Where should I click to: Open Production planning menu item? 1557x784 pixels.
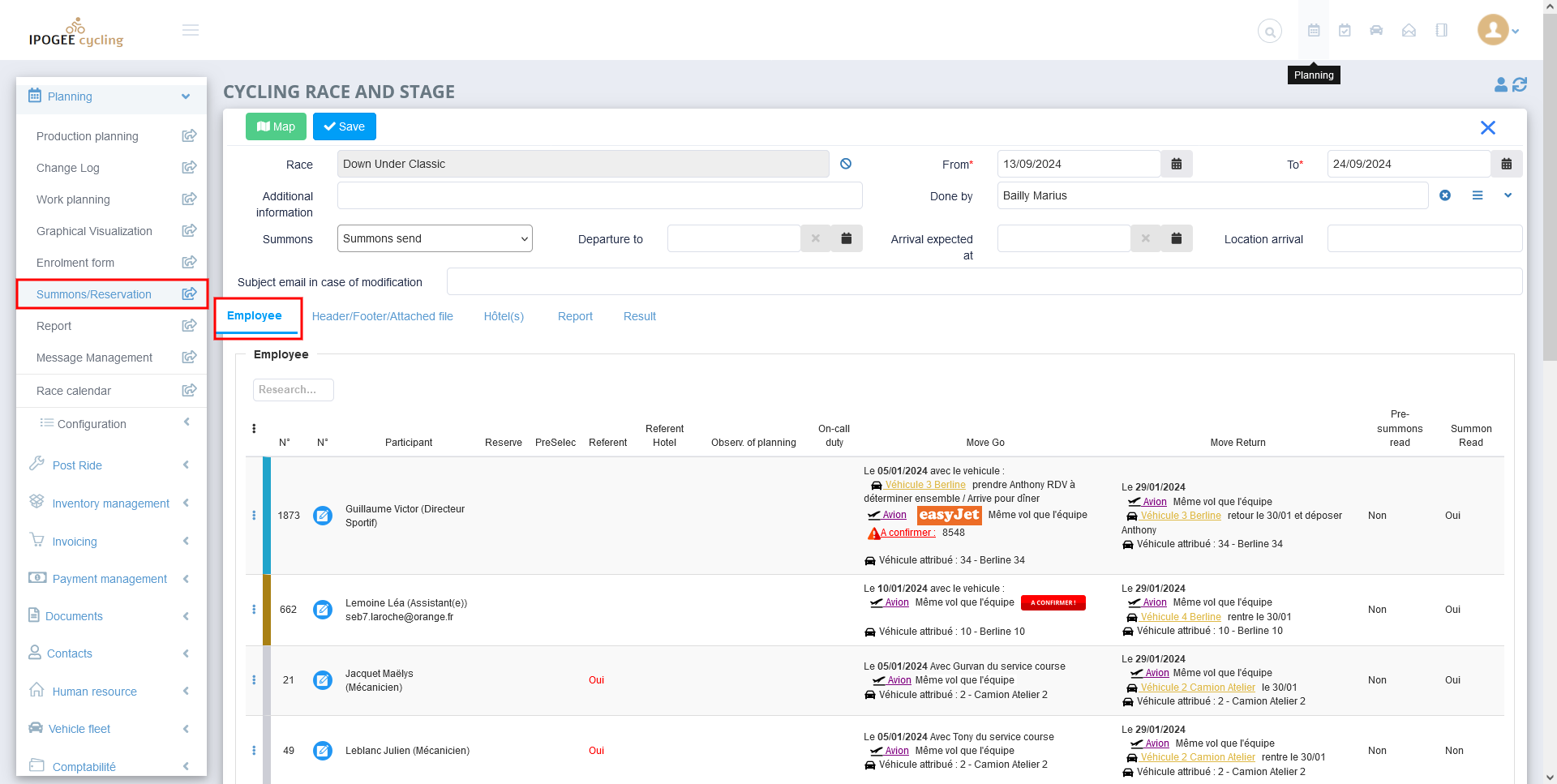coord(88,136)
